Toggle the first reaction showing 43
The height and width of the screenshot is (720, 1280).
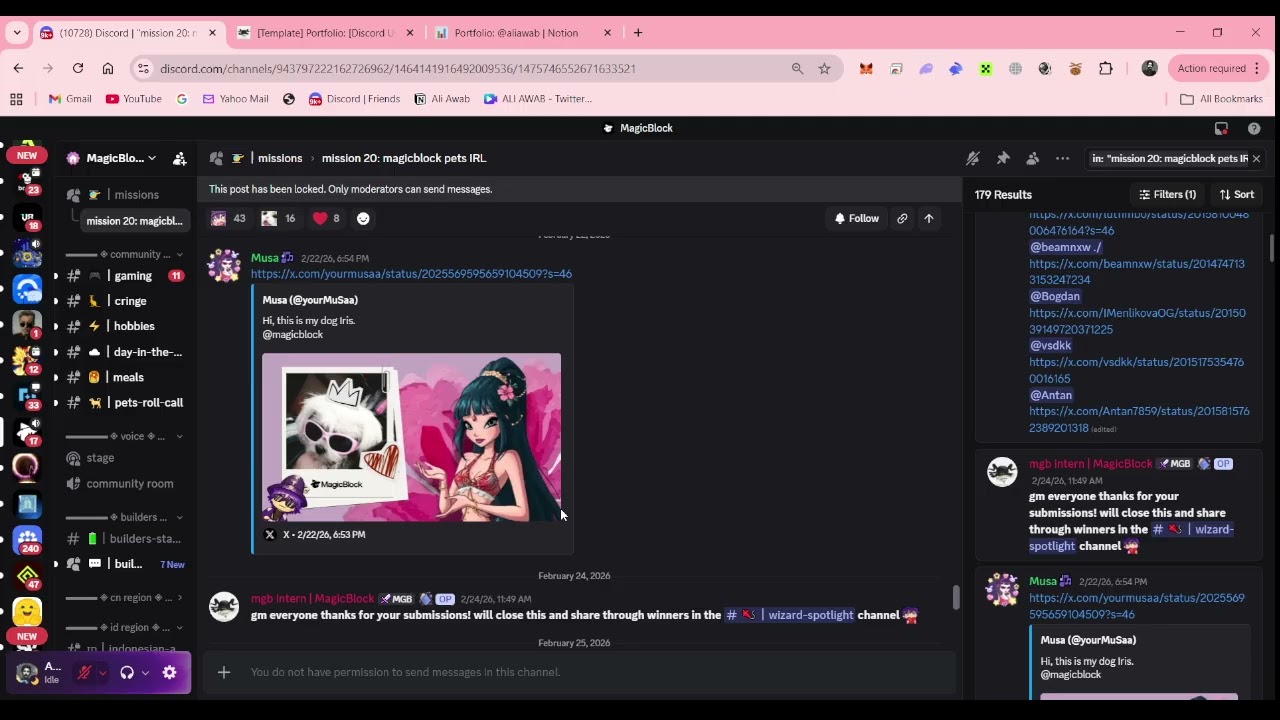228,218
